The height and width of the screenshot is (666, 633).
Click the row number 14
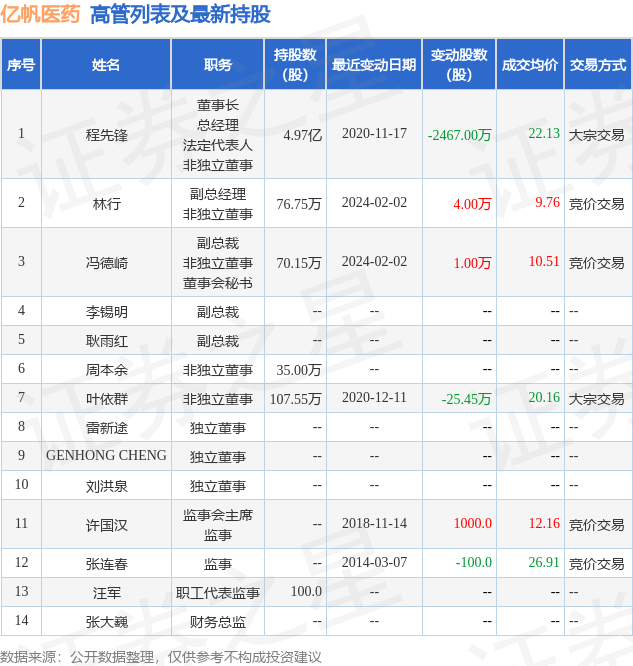[21, 620]
